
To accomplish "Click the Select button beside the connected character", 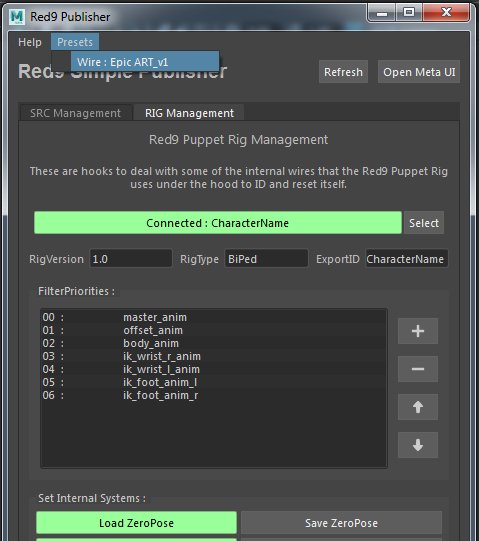I will tap(424, 223).
